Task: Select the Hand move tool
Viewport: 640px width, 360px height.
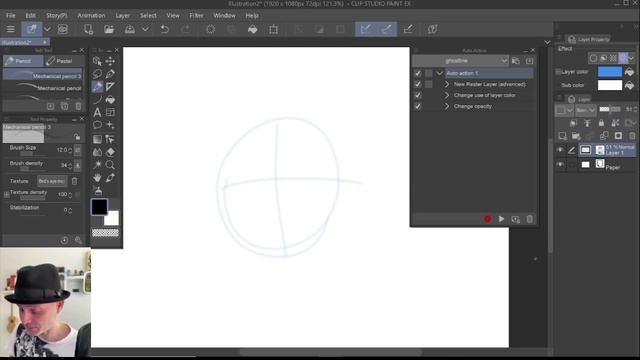Action: pos(97,178)
